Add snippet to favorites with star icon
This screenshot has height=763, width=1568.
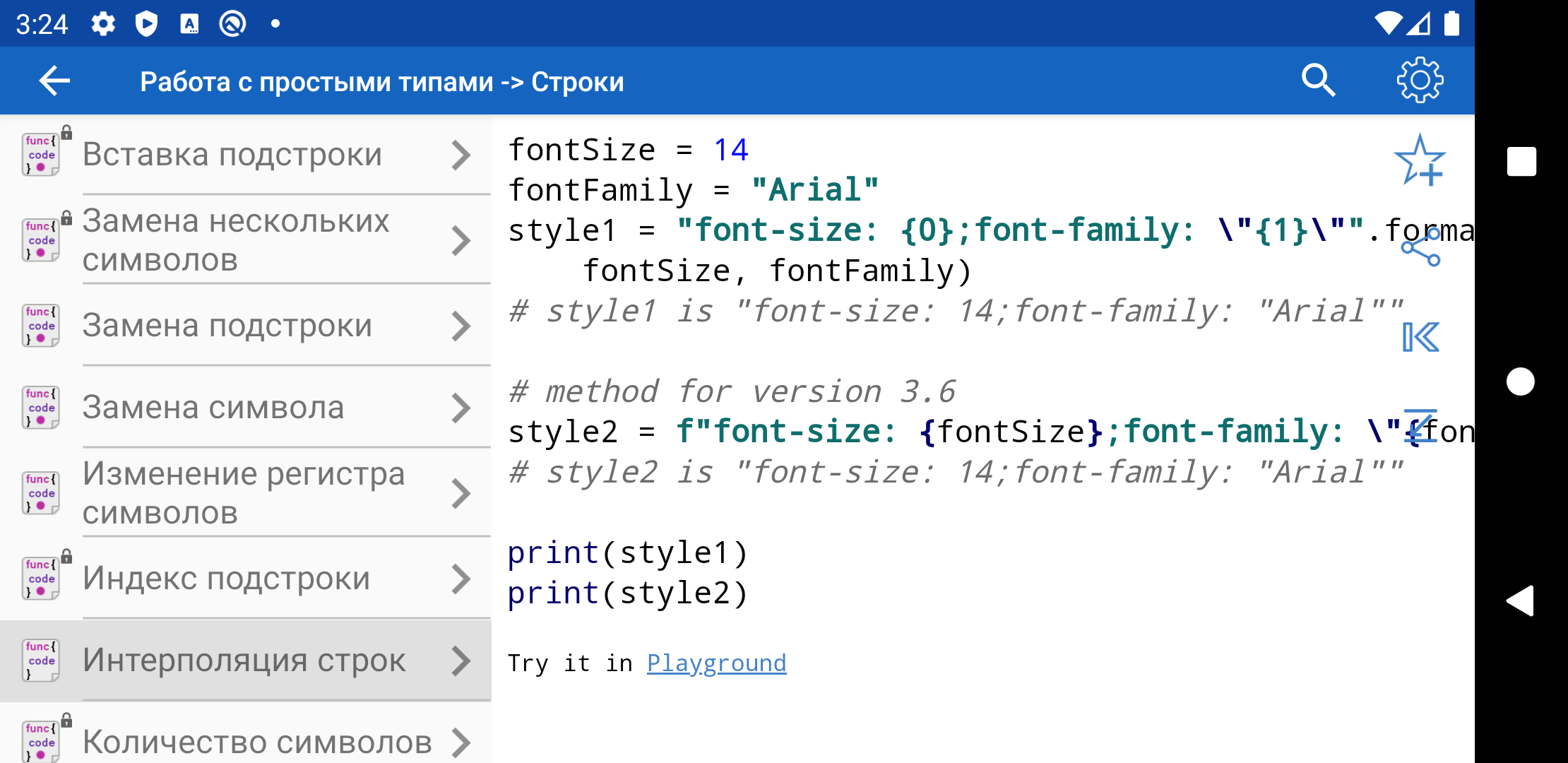click(x=1420, y=160)
